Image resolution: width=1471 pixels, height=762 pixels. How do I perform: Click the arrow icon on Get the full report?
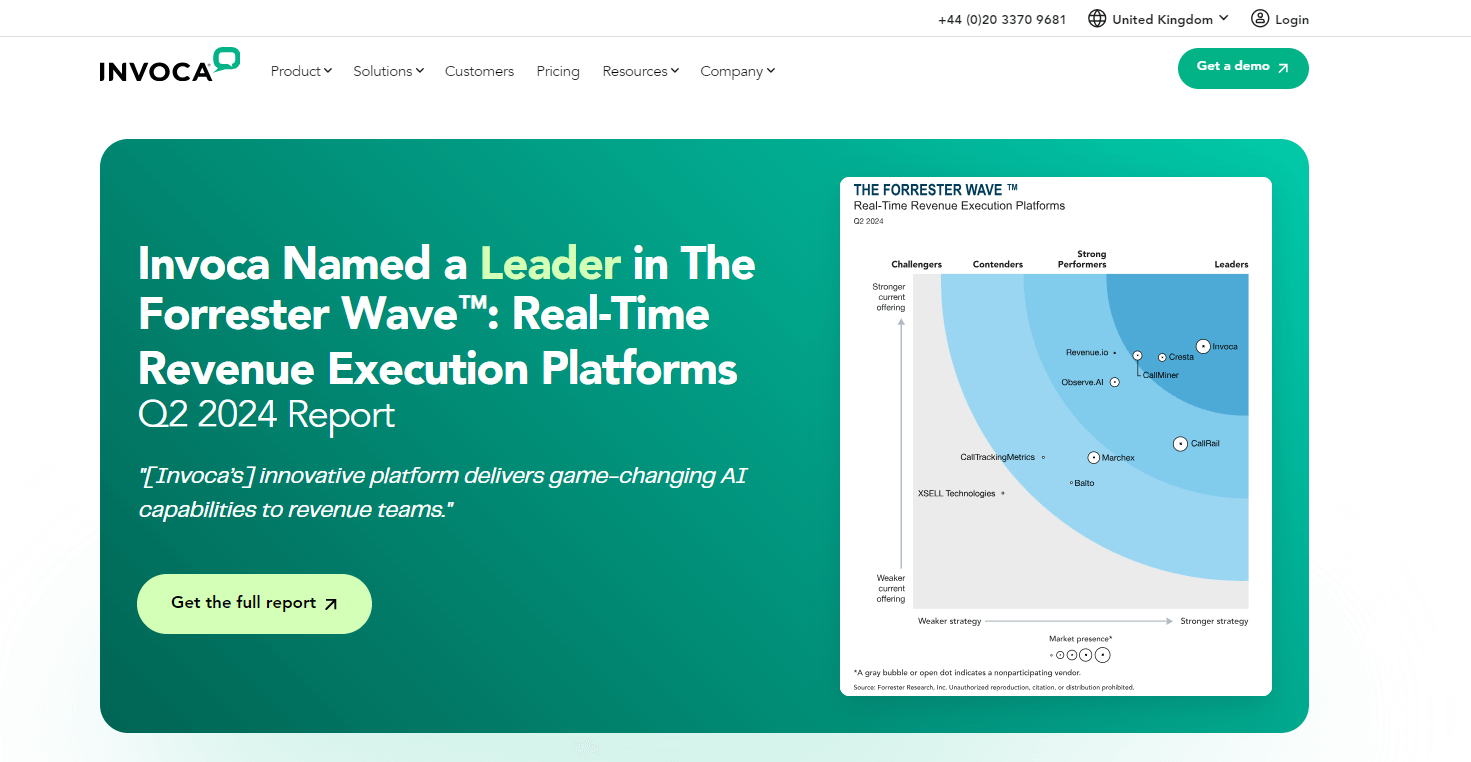click(331, 604)
